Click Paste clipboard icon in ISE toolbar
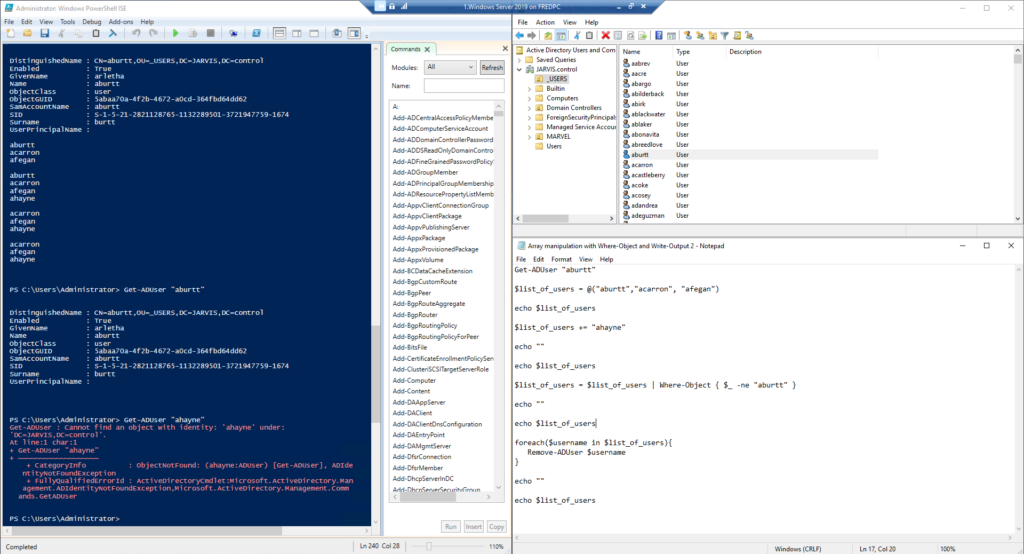This screenshot has width=1024, height=554. click(95, 33)
